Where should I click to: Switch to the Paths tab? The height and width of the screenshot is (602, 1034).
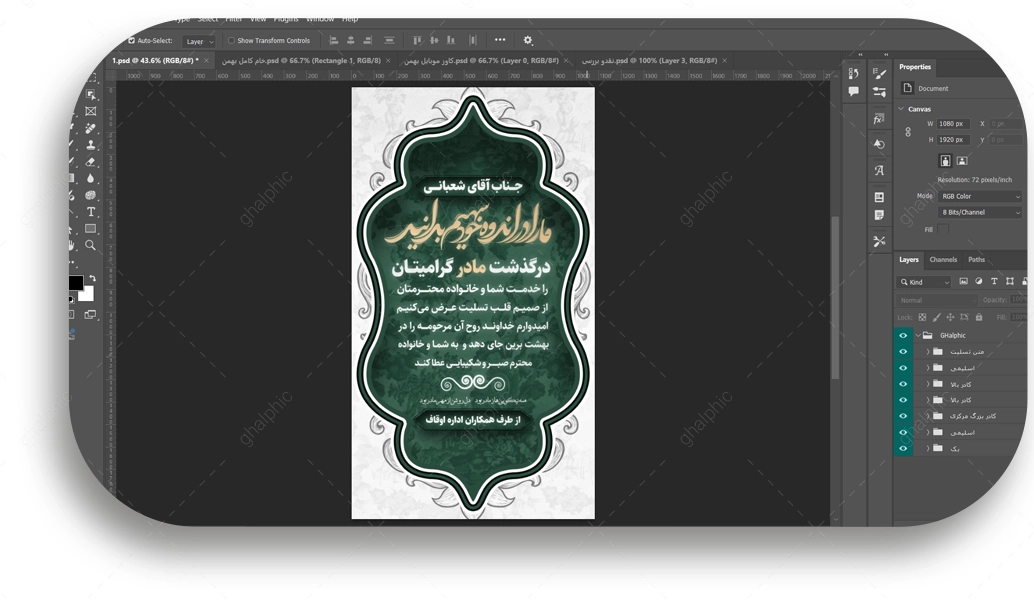tap(976, 260)
